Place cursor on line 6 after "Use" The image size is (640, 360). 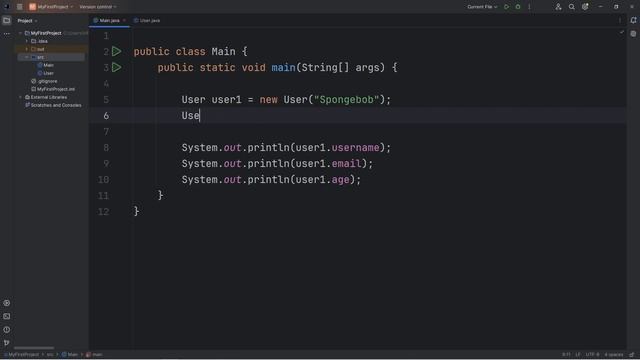click(x=200, y=116)
